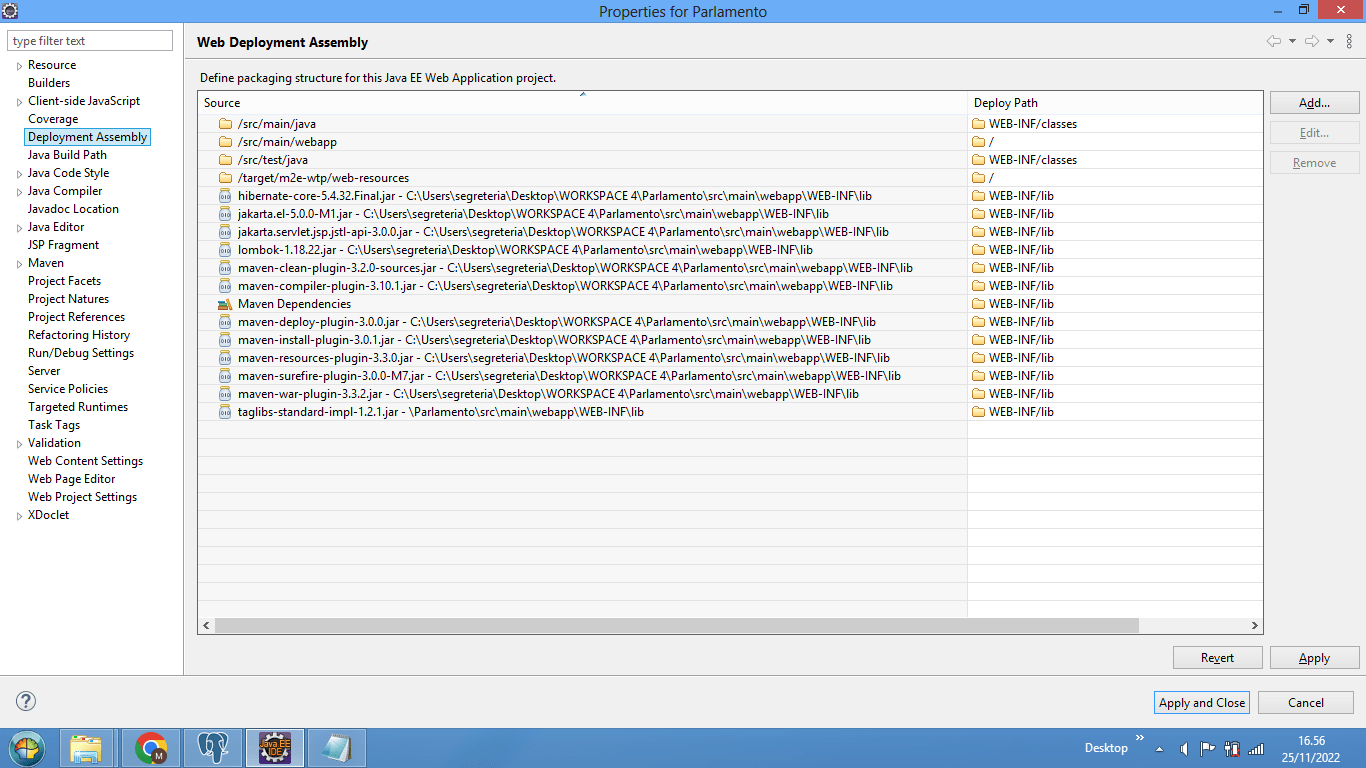Screen dimensions: 1366x768
Task: Click the Maven Dependencies library icon
Action: [x=225, y=304]
